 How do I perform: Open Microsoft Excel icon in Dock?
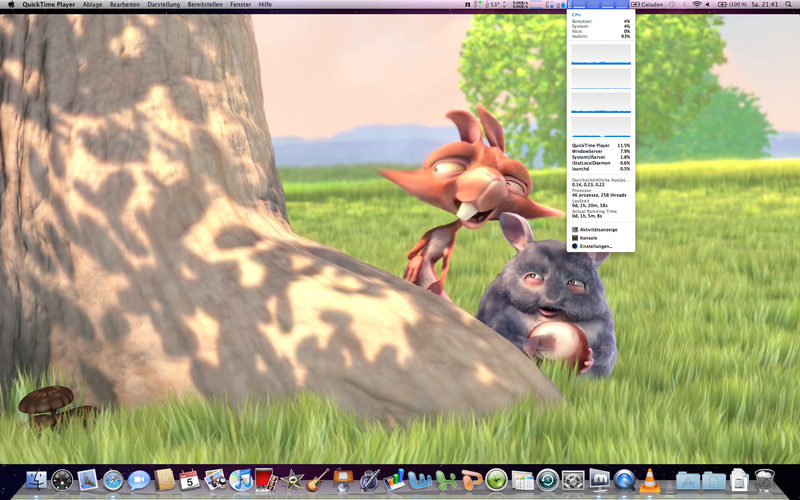446,480
